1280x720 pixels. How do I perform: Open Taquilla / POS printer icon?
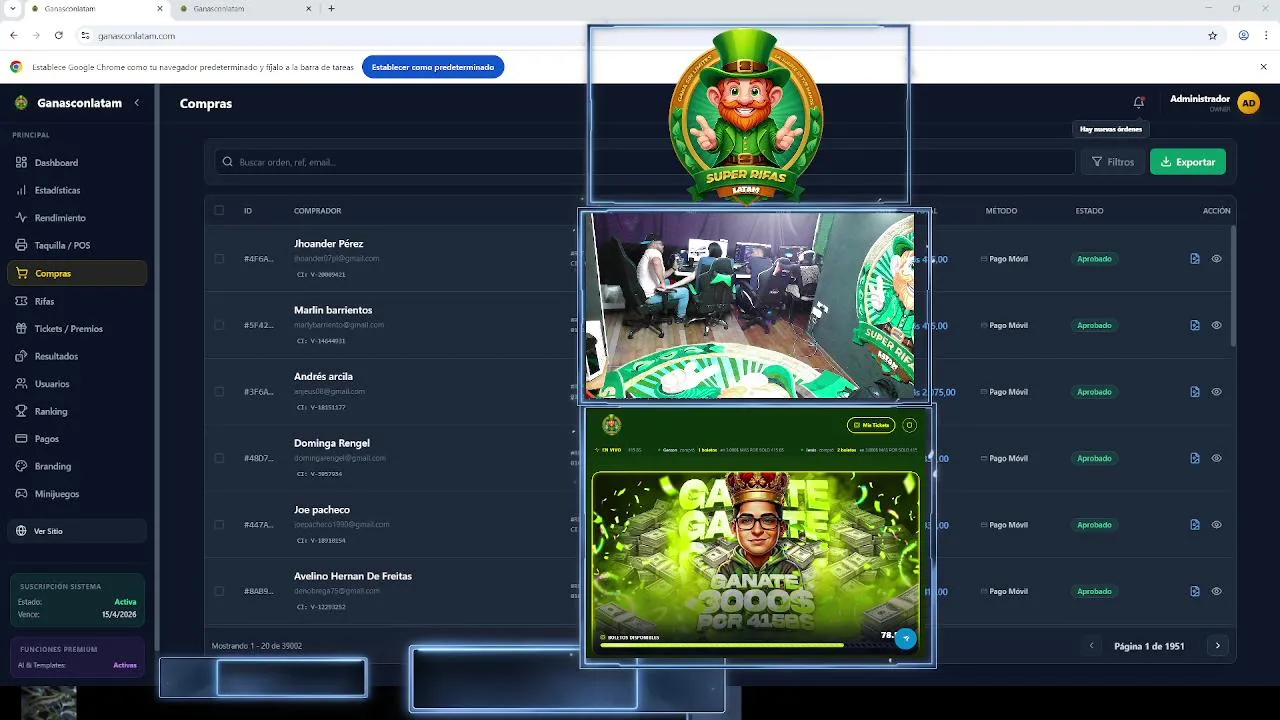[22, 245]
